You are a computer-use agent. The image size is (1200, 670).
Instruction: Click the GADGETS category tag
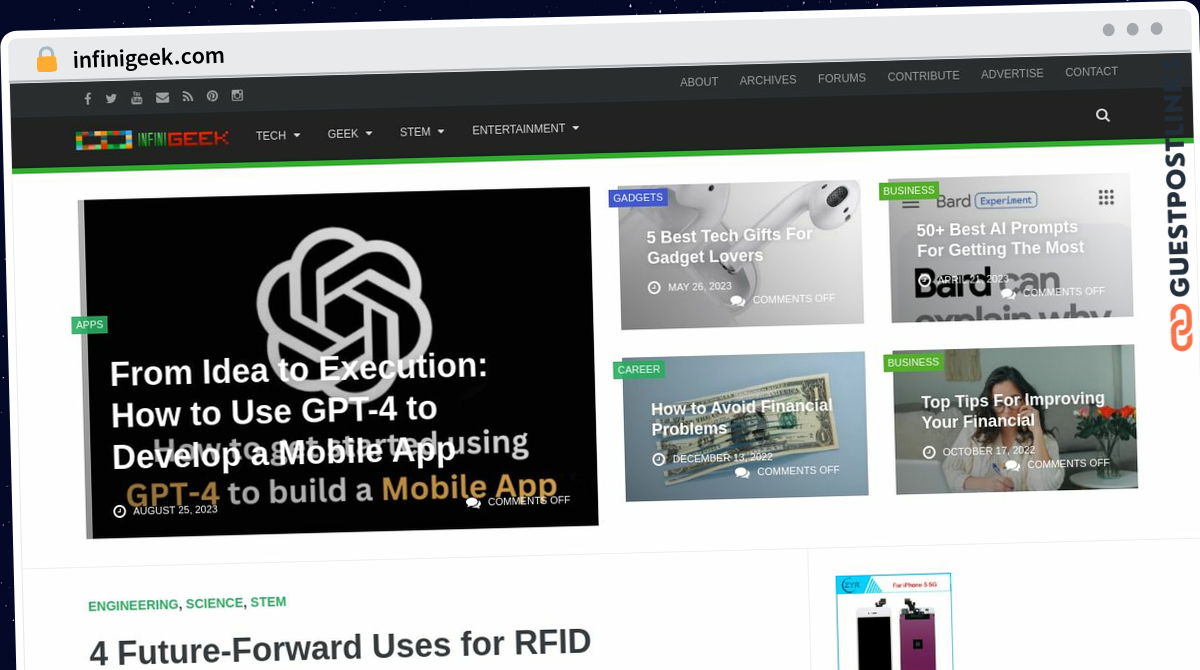point(638,198)
